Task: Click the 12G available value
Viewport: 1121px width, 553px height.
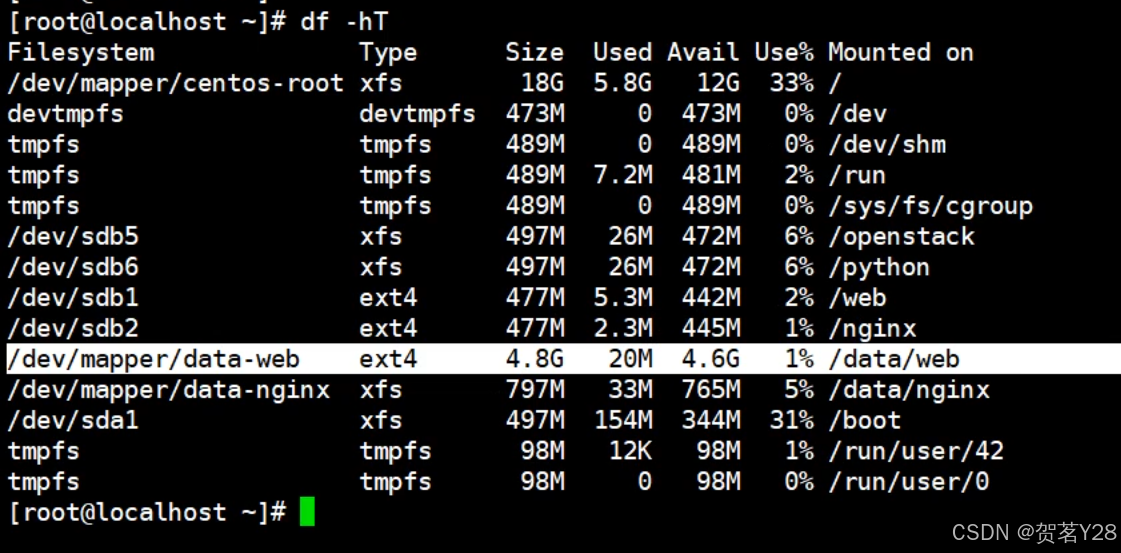Action: [718, 84]
